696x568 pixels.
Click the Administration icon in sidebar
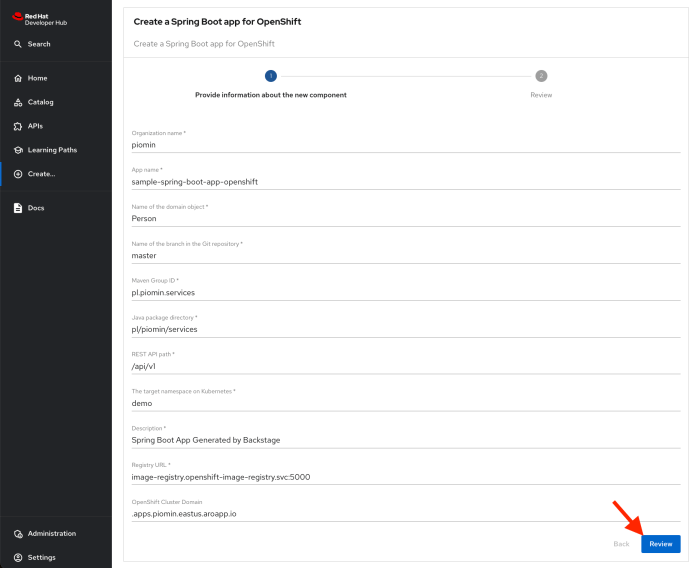tap(18, 533)
